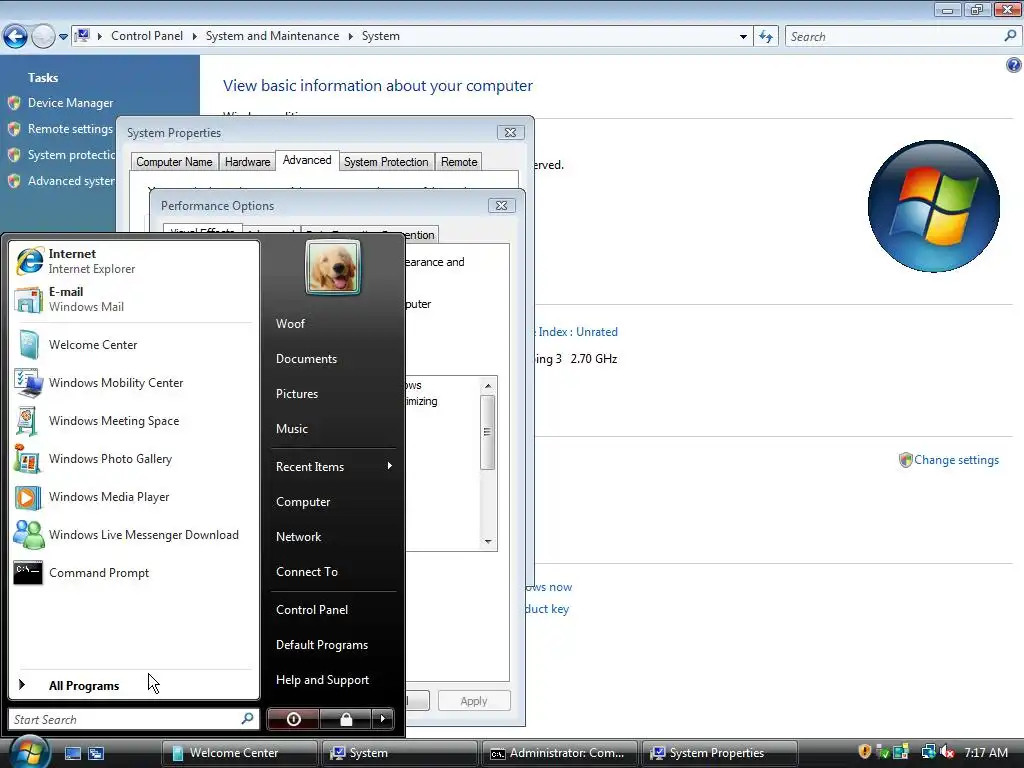Click the Woof user account picture
Image resolution: width=1024 pixels, height=768 pixels.
tap(333, 268)
